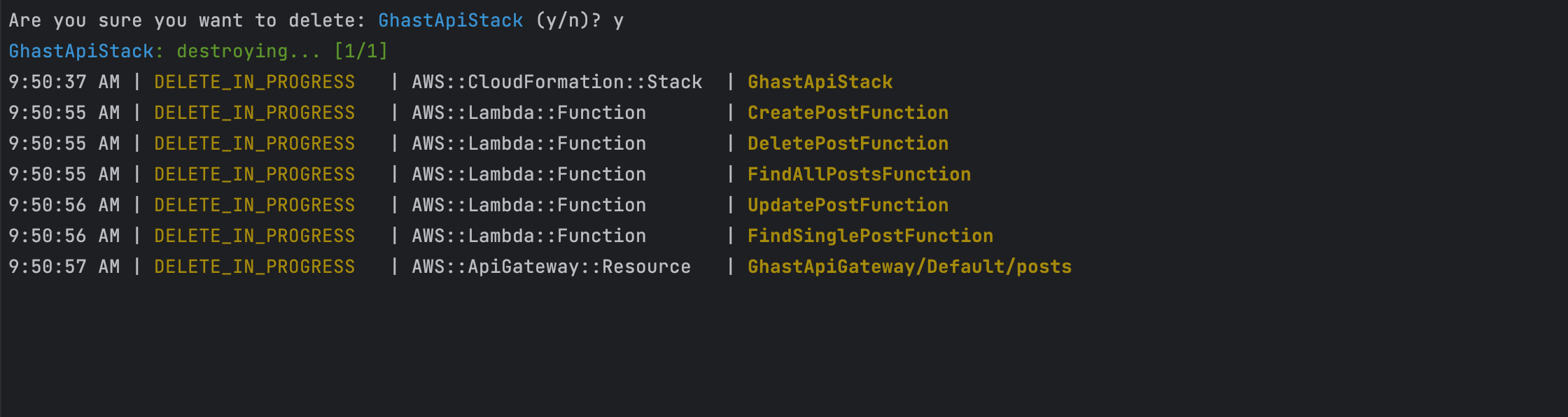Click the 'y' answer after the (y/n) prompt
Screen dimensions: 1568x417
(x=618, y=22)
